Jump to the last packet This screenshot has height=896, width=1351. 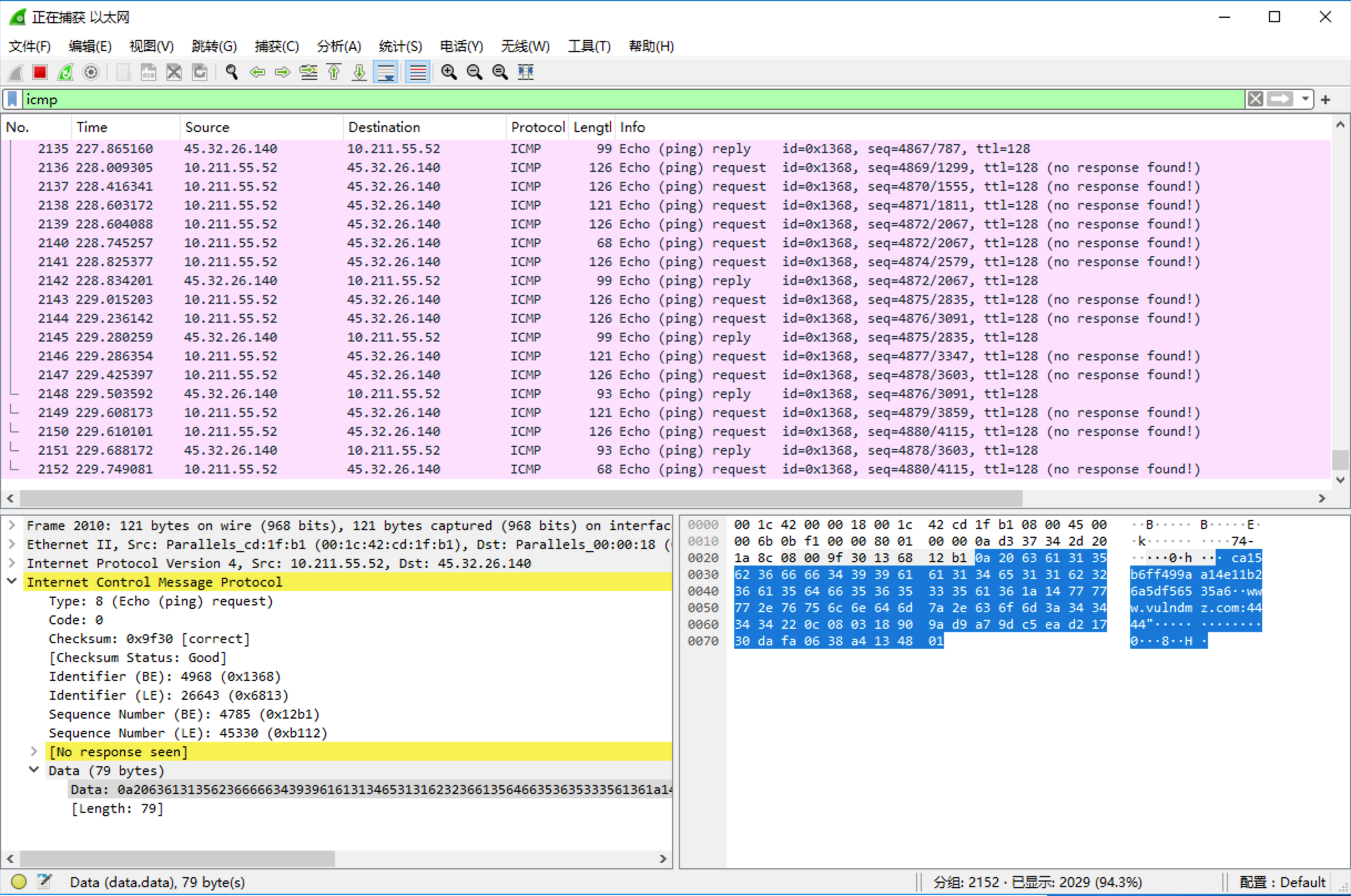tap(359, 72)
